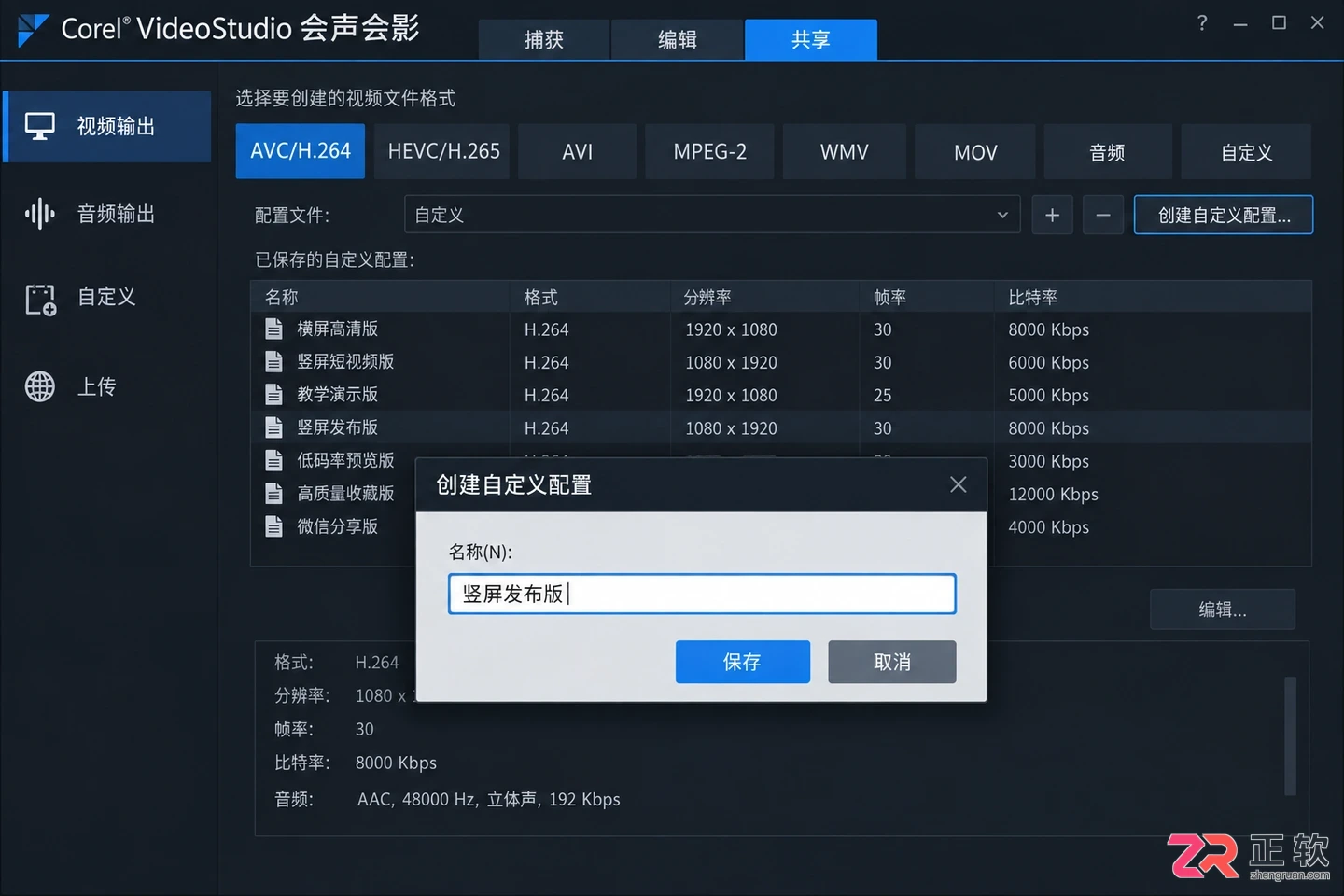Click the plus icon to add profile
This screenshot has width=1344, height=896.
1052,216
